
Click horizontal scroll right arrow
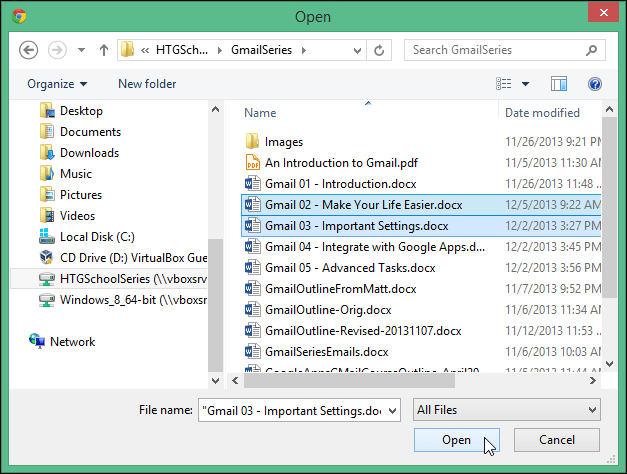coord(593,381)
